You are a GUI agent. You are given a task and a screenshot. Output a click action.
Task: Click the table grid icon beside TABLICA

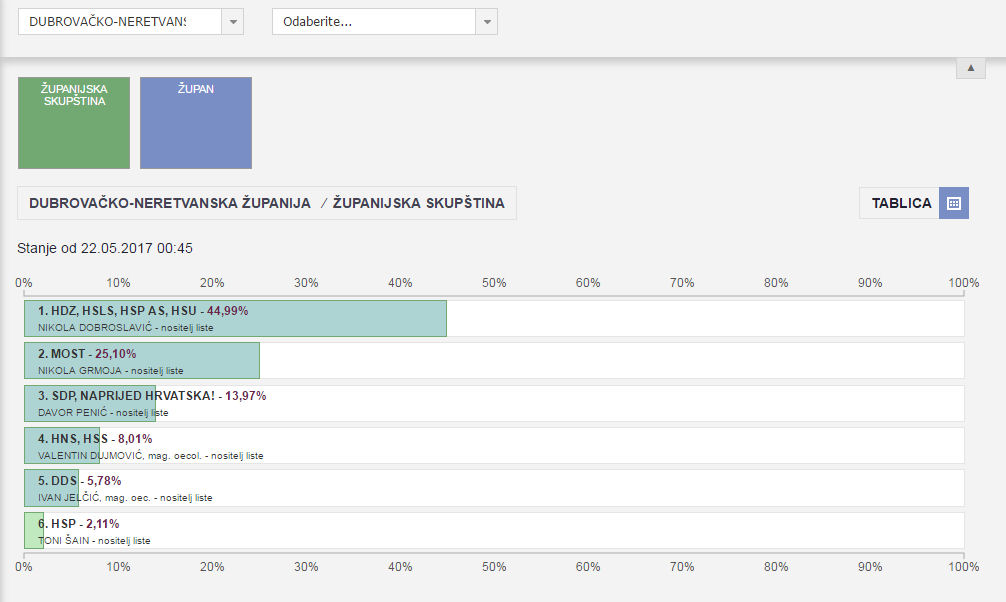953,203
